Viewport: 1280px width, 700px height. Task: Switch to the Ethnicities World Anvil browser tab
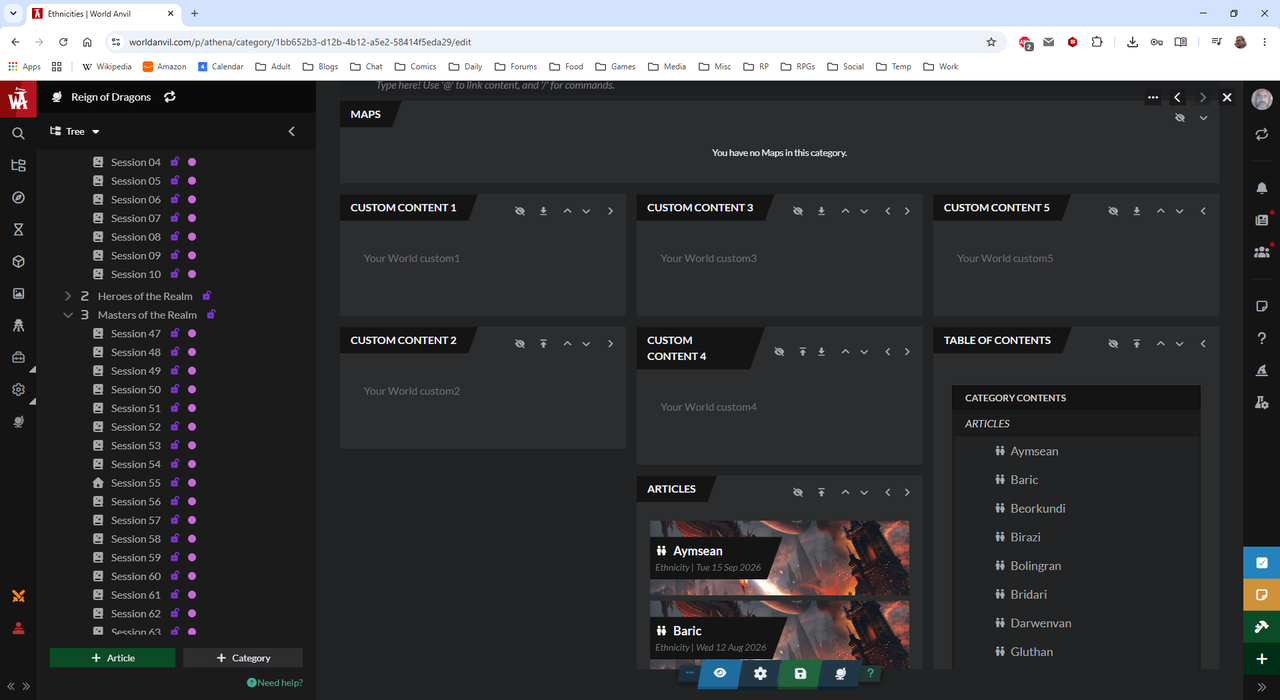click(103, 14)
